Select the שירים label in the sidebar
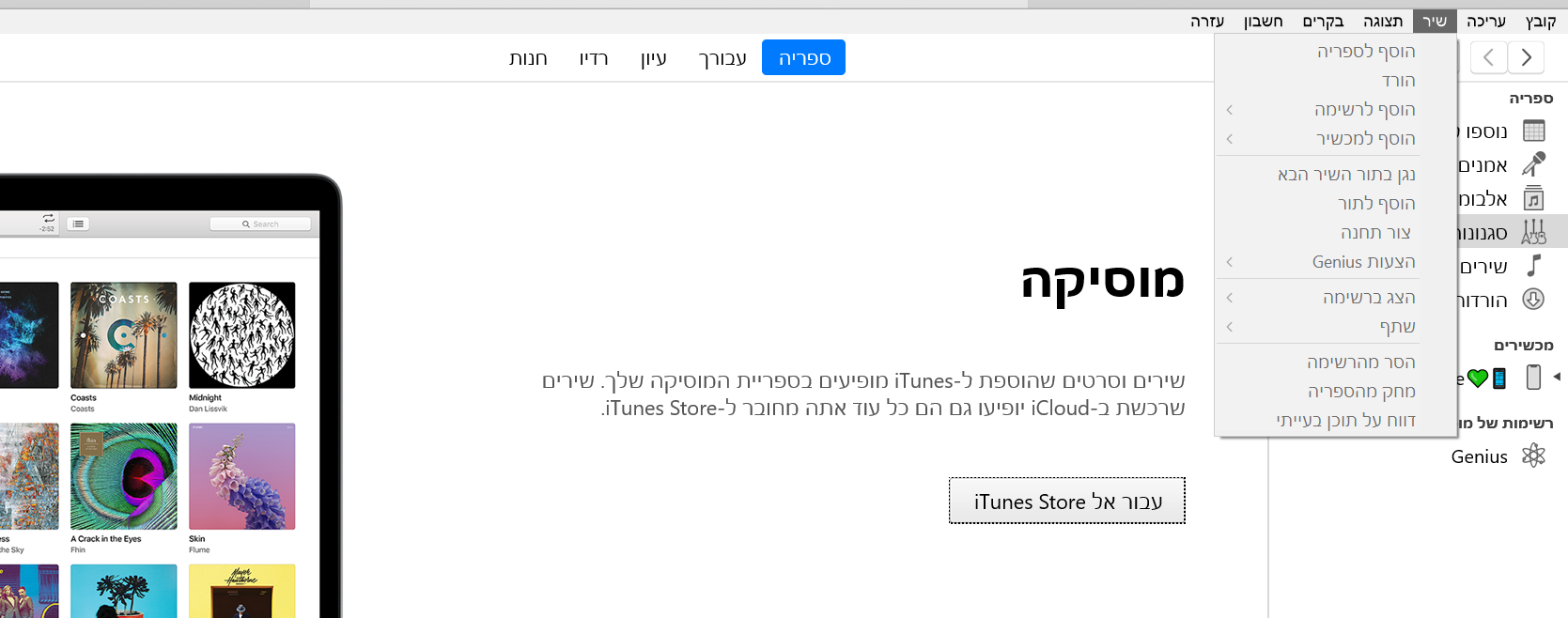 (x=1484, y=267)
